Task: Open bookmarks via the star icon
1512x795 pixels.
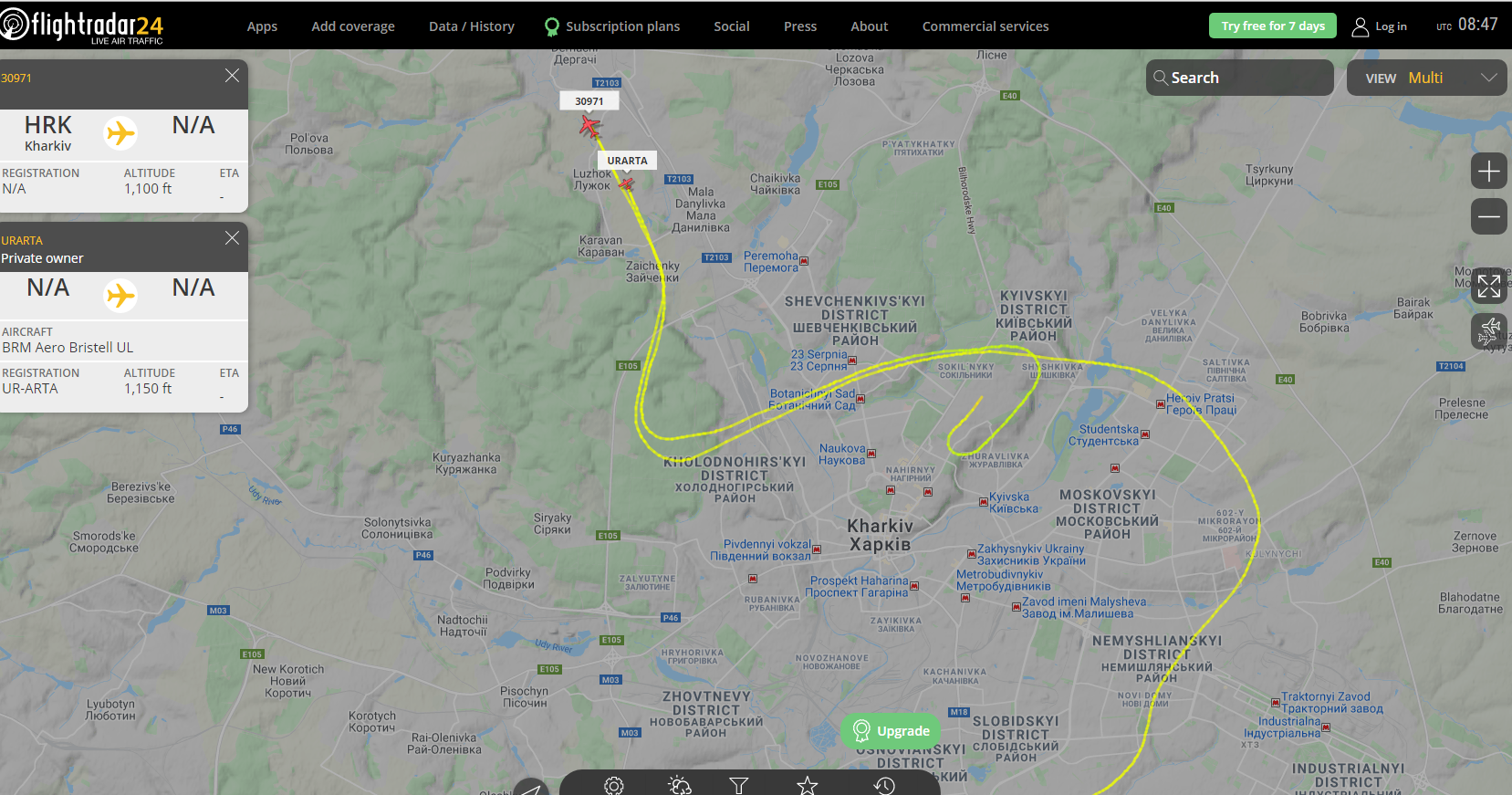Action: [x=808, y=785]
